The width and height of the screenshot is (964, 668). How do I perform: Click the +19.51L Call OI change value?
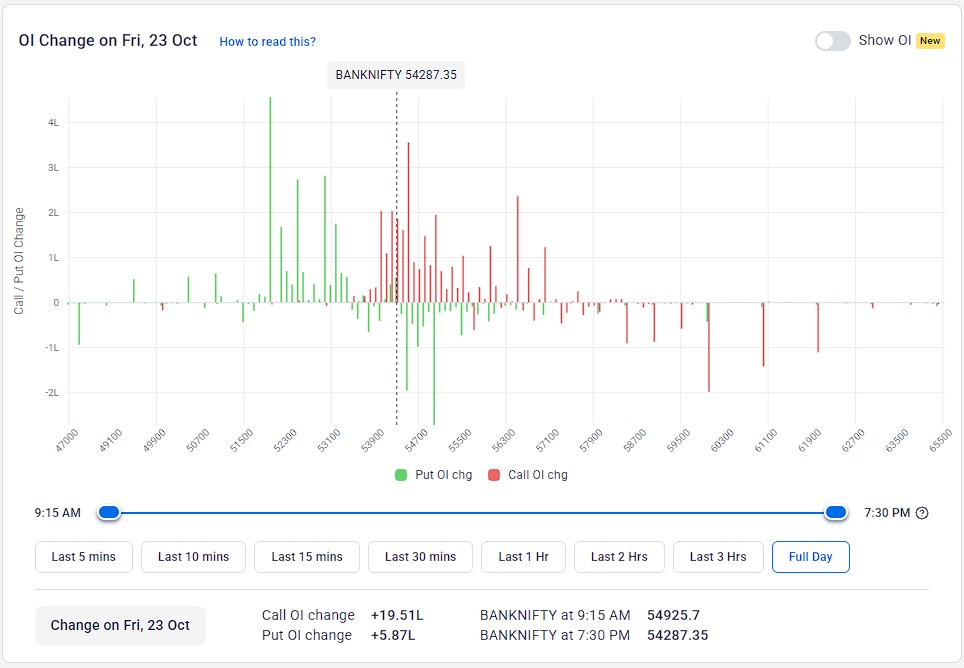397,615
